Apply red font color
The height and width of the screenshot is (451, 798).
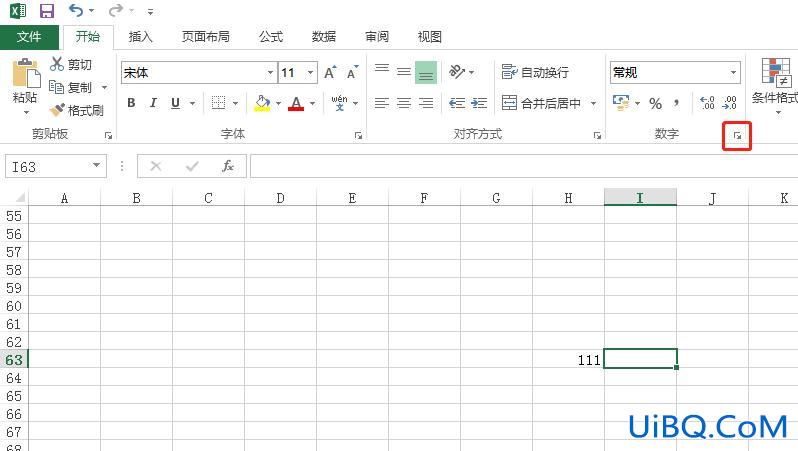296,103
